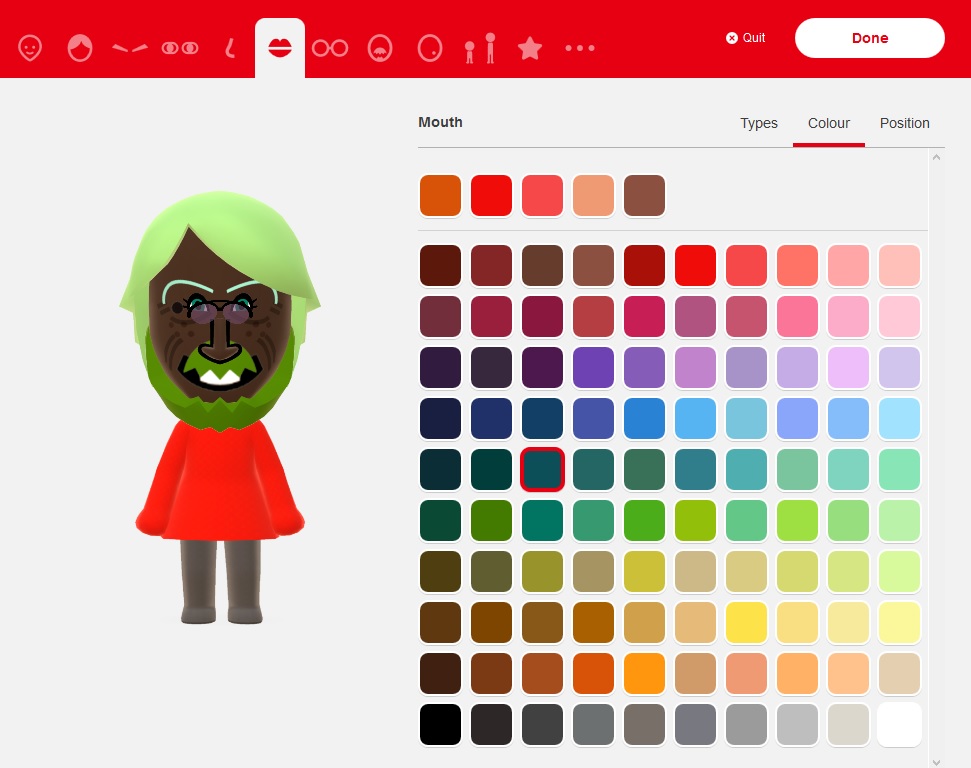Open the facial hair category icon

(380, 48)
